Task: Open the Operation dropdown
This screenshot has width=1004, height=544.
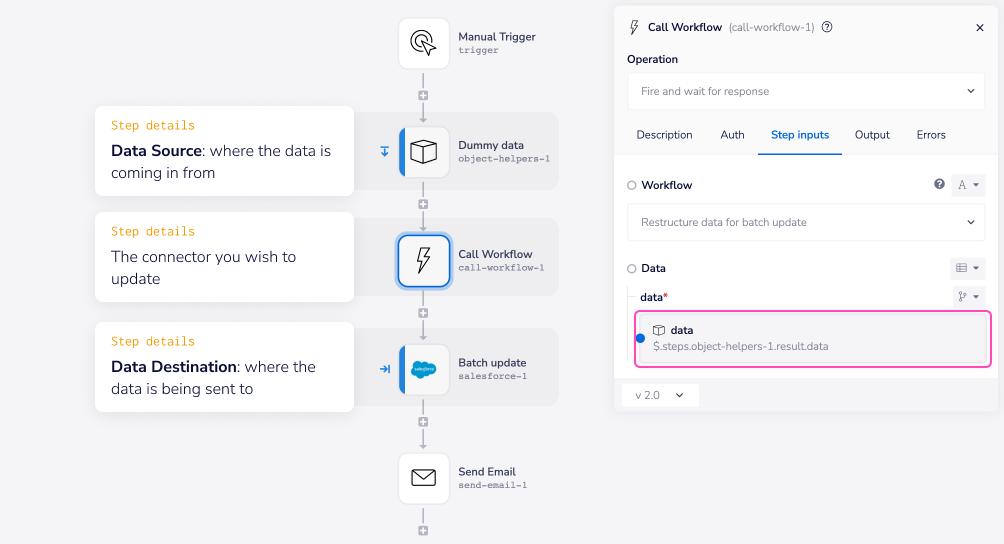Action: click(x=805, y=91)
